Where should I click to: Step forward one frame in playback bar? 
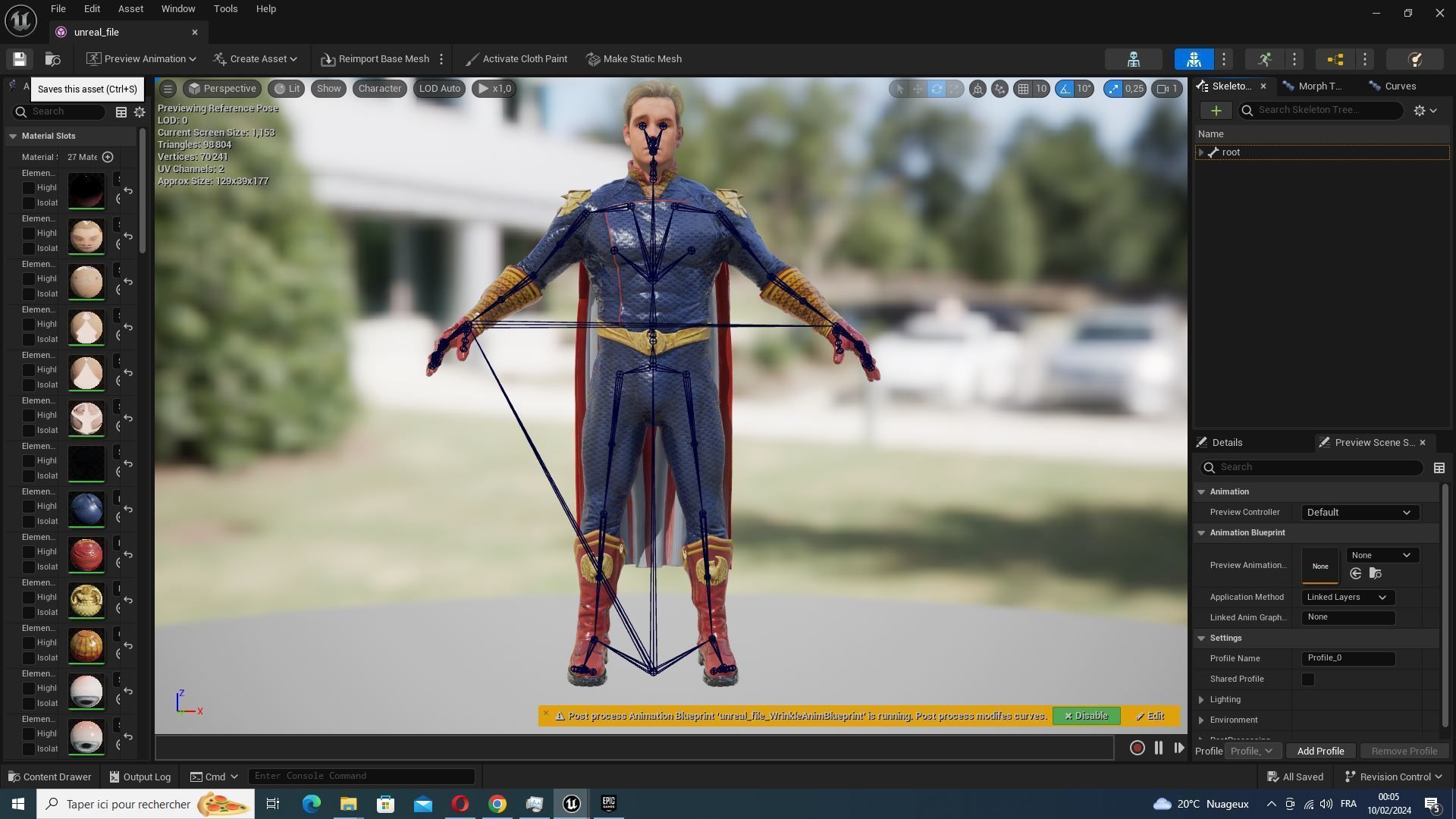coord(1178,748)
